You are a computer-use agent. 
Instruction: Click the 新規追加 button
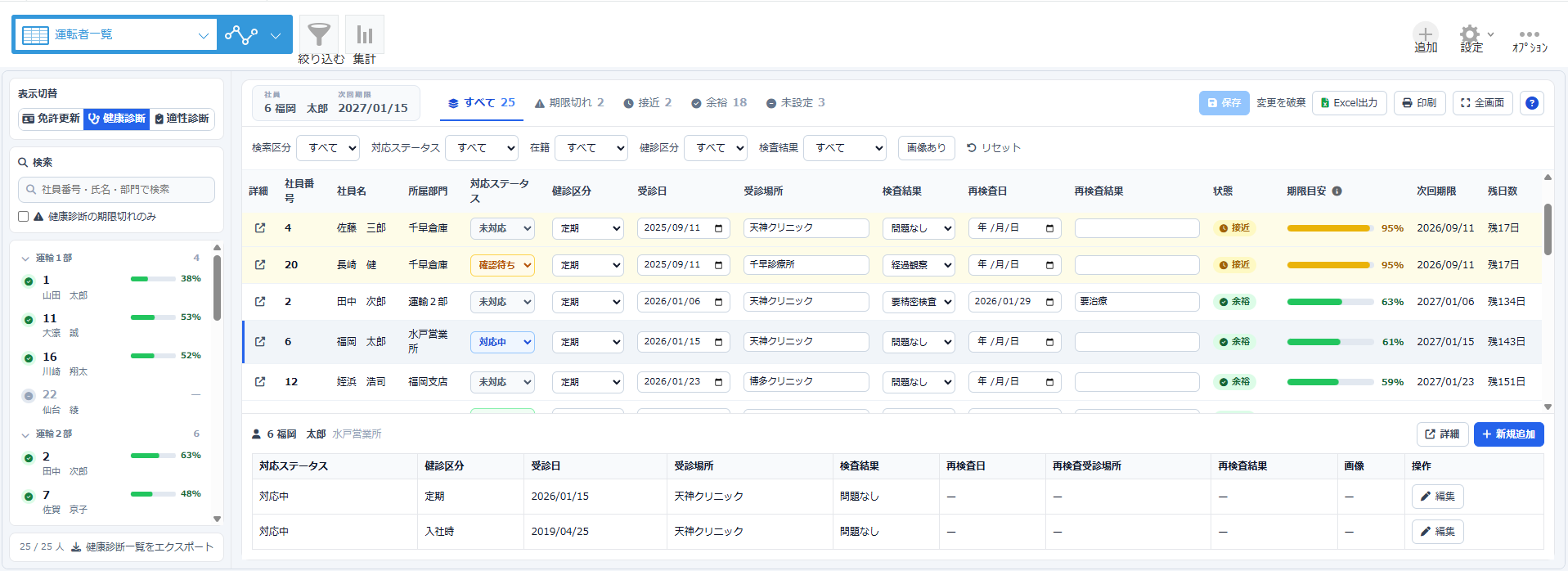[x=1508, y=434]
